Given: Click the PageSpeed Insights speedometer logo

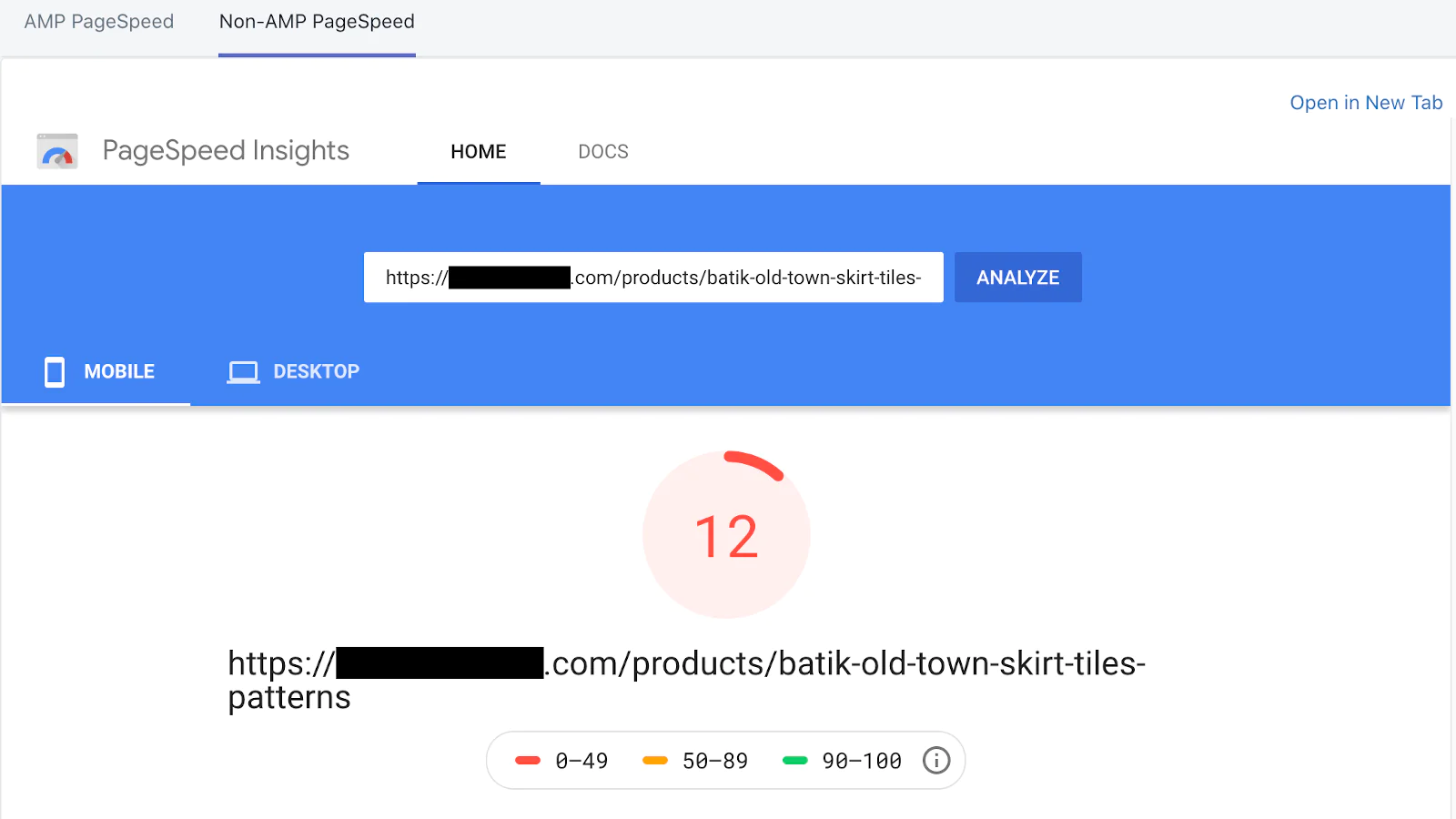Looking at the screenshot, I should pyautogui.click(x=57, y=151).
